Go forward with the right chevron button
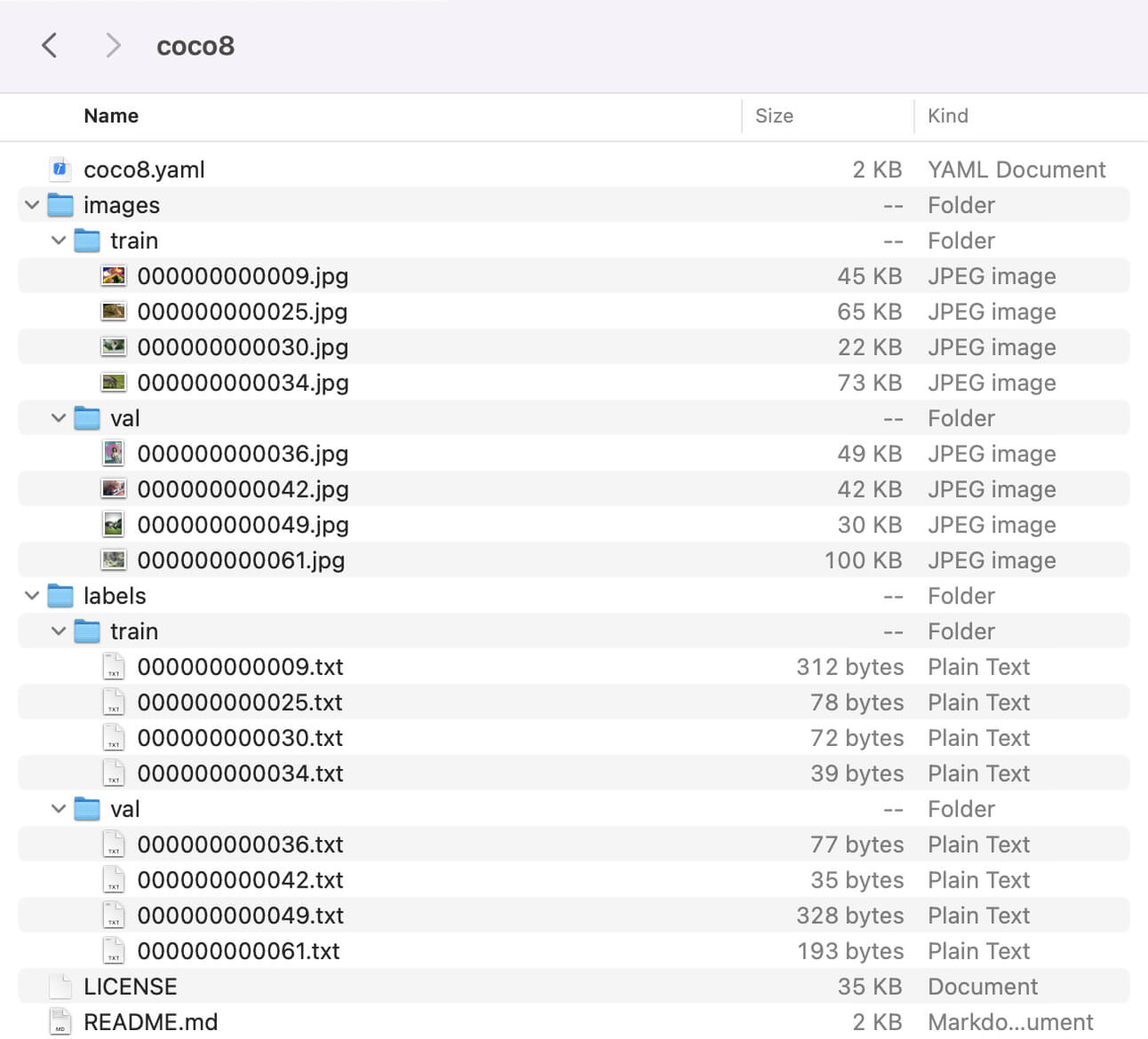 pyautogui.click(x=113, y=45)
